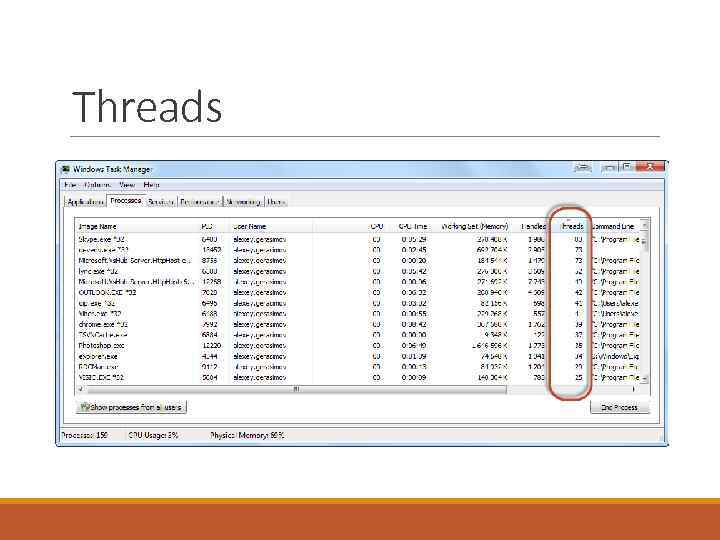
Task: Switch to the Services tab
Action: click(161, 202)
